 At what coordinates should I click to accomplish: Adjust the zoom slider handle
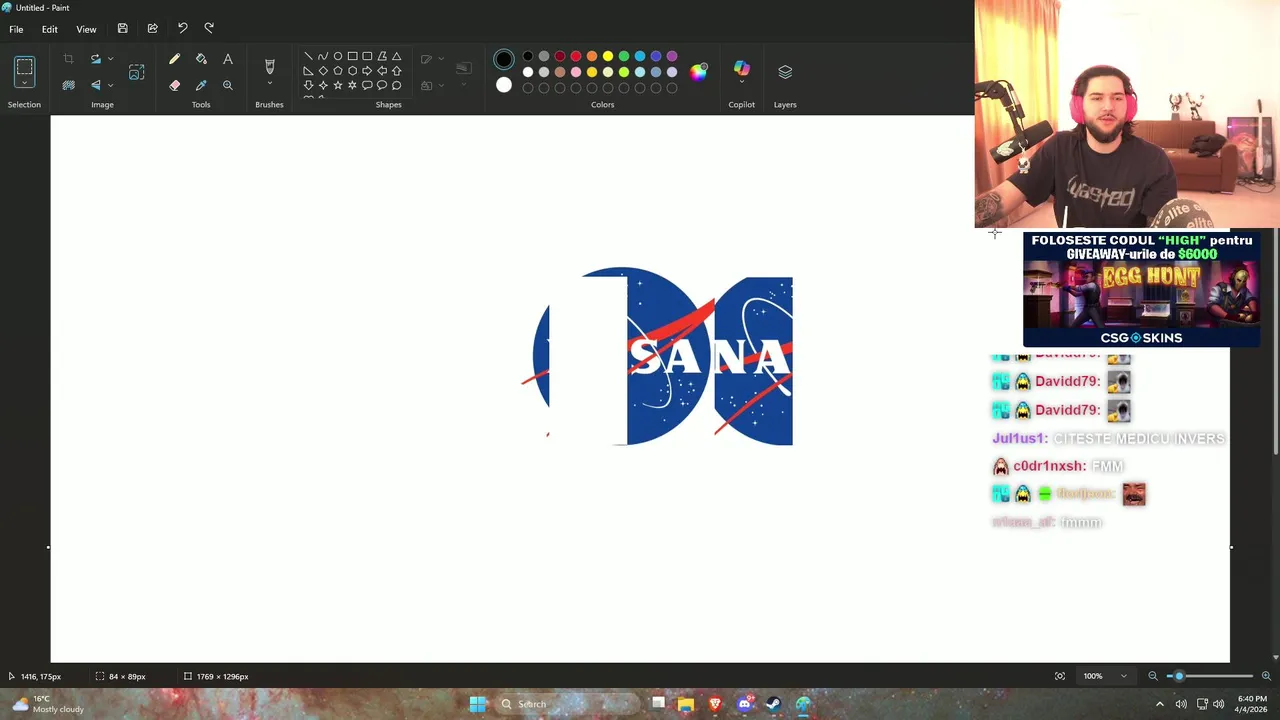pos(1179,676)
